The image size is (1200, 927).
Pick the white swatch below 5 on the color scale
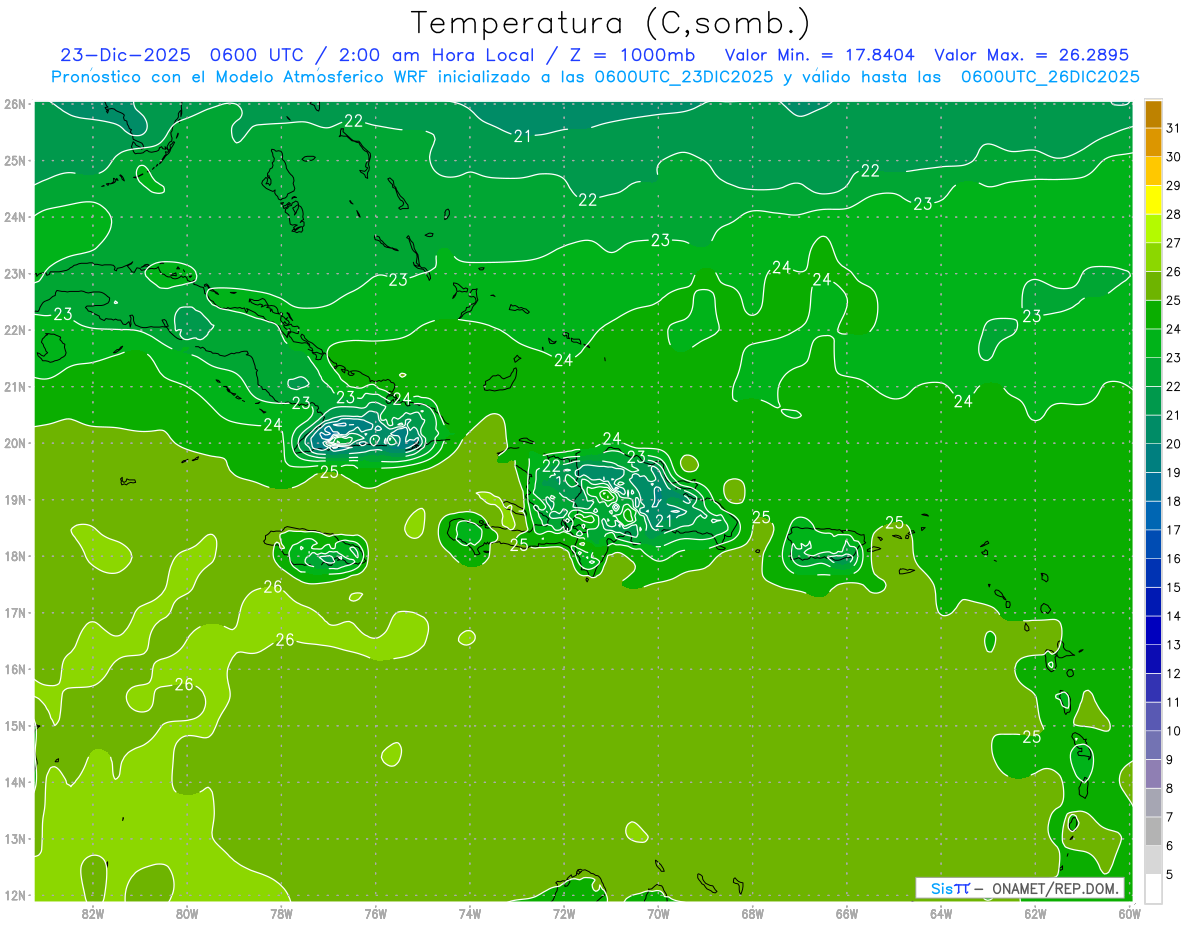[1153, 888]
